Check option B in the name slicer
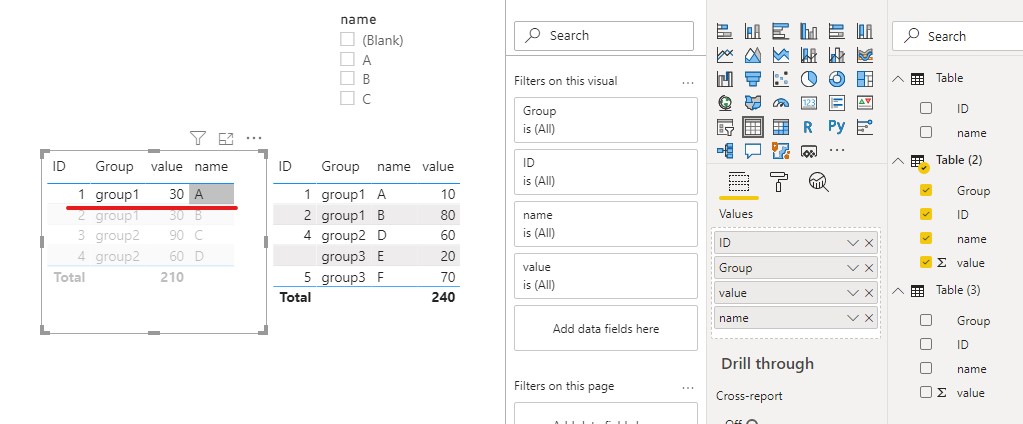The width and height of the screenshot is (1023, 424). coord(347,79)
